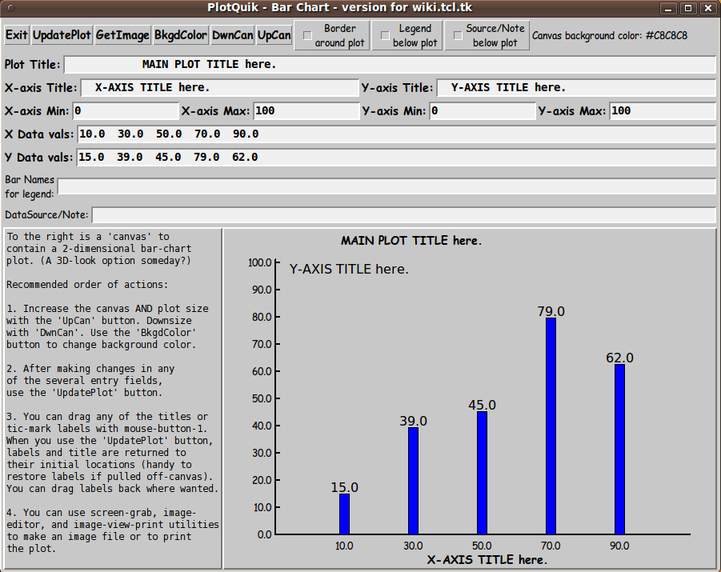
Task: Click the blue bar at x 70.0
Action: coord(551,426)
